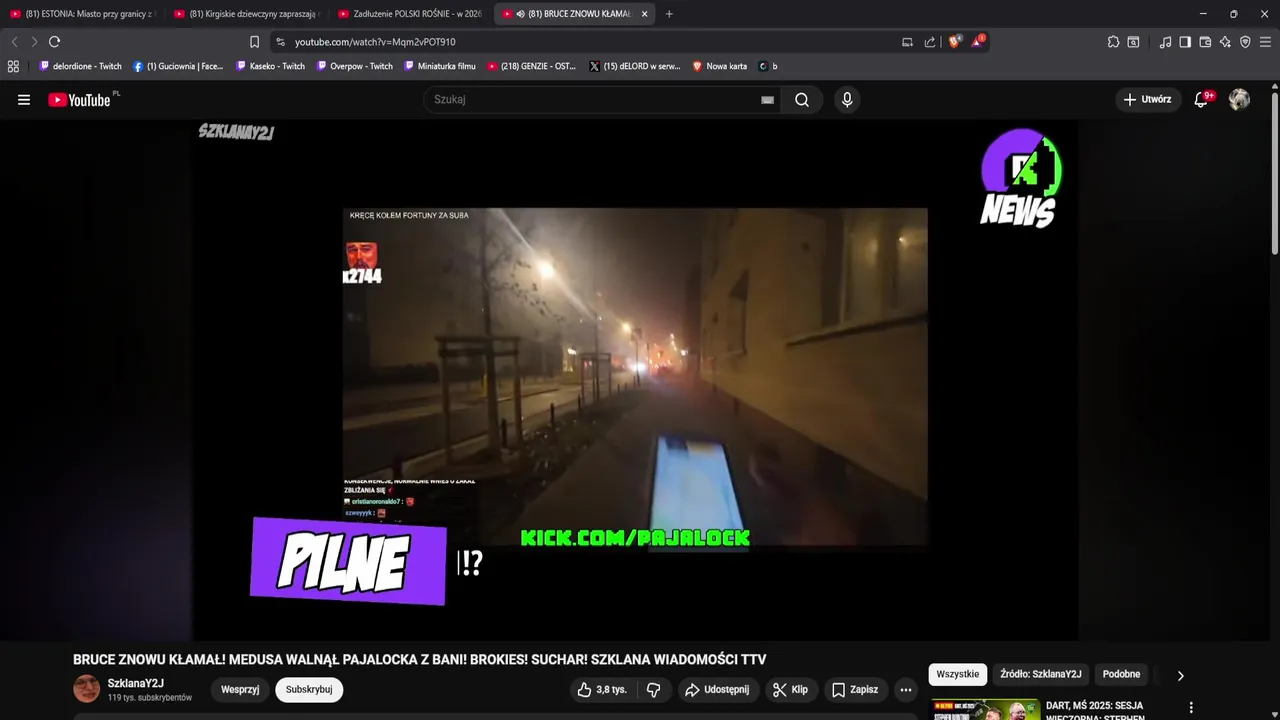Open the extensions puzzle icon
The width and height of the screenshot is (1280, 720).
tap(1113, 42)
